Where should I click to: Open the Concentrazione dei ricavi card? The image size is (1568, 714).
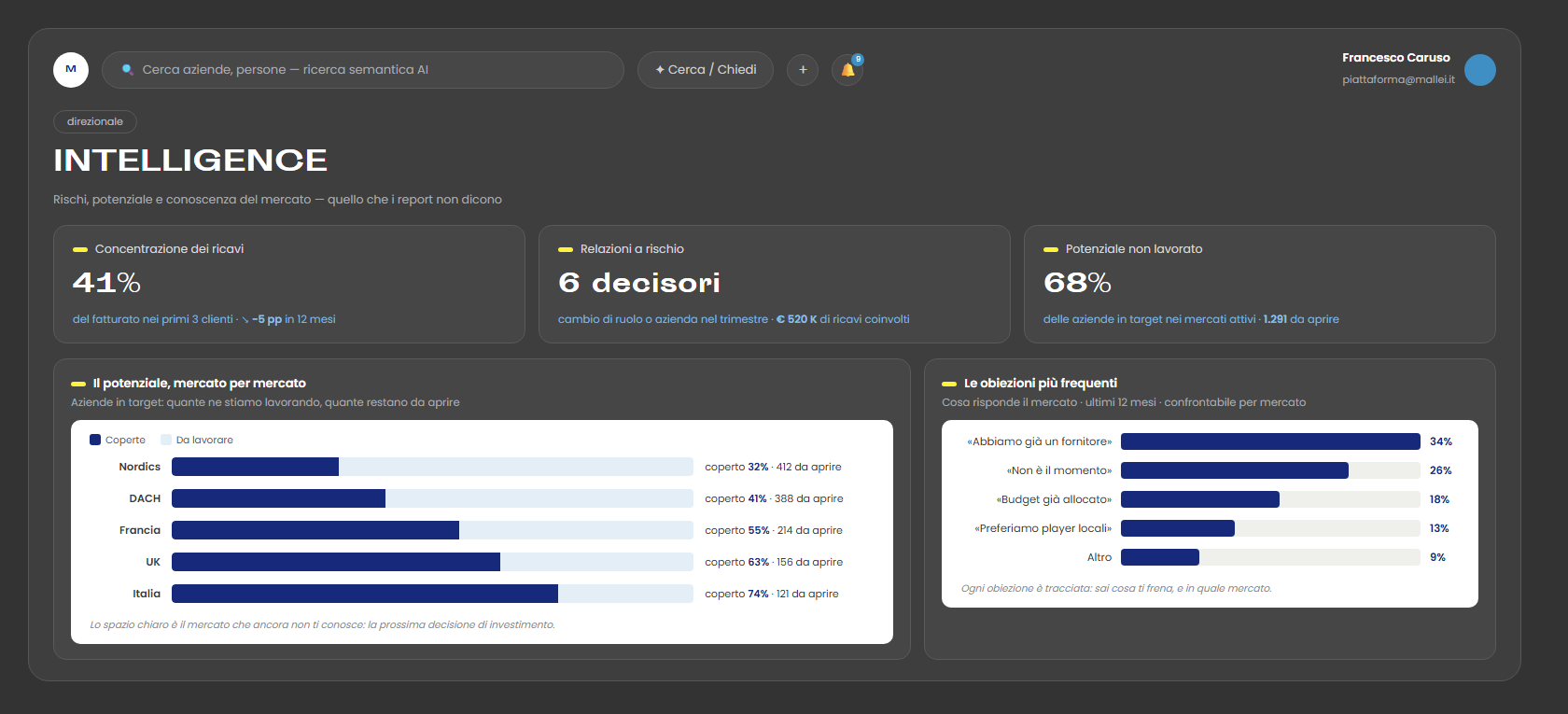coord(289,284)
